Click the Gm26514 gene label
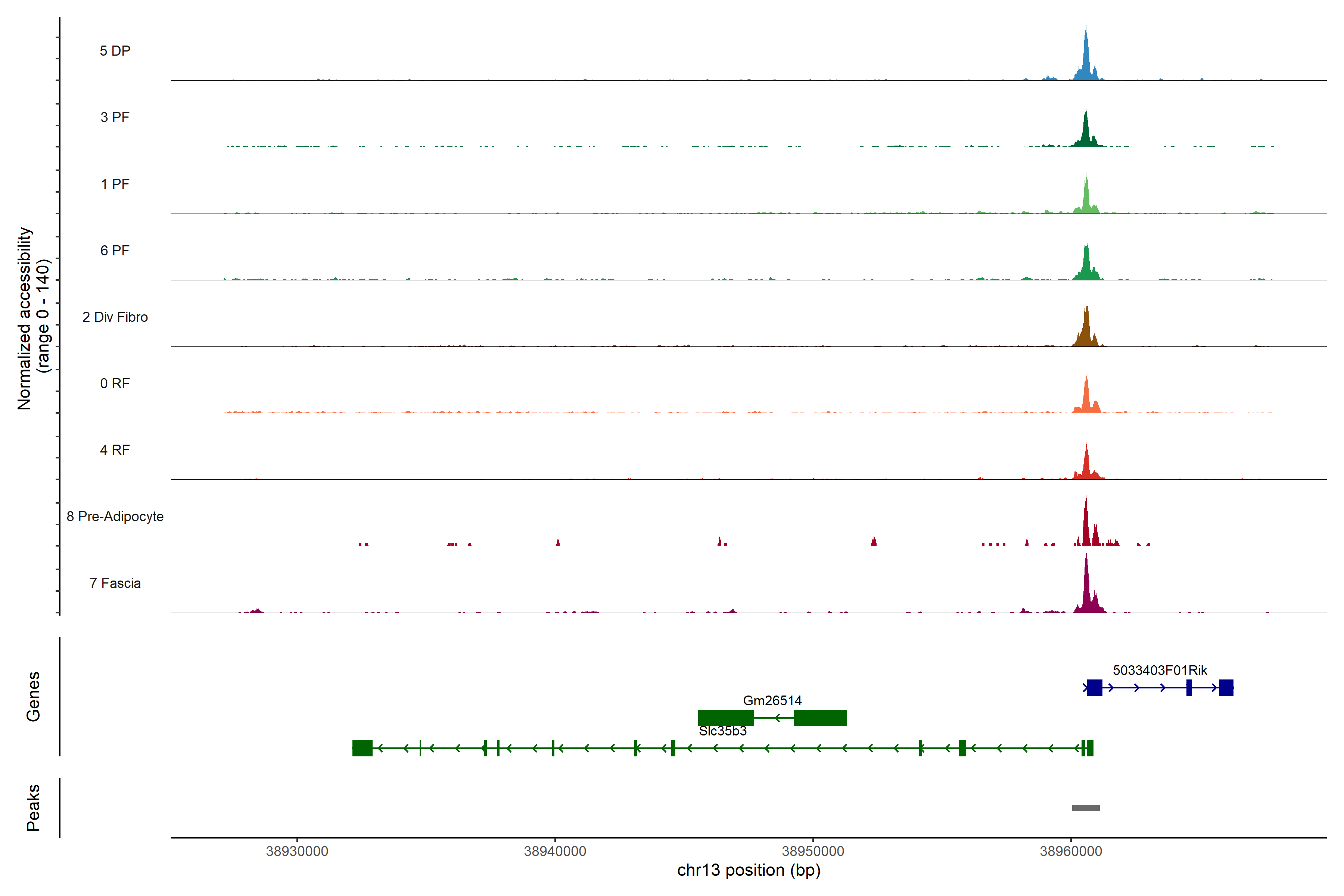This screenshot has height=896, width=1344. pyautogui.click(x=772, y=701)
